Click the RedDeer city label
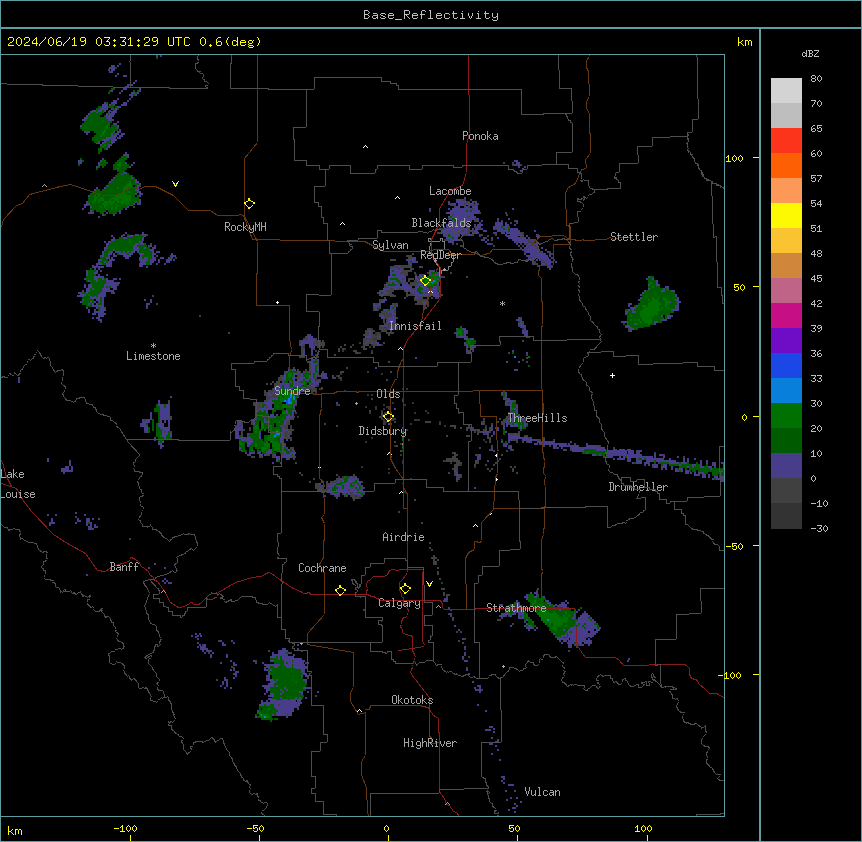 coord(440,255)
